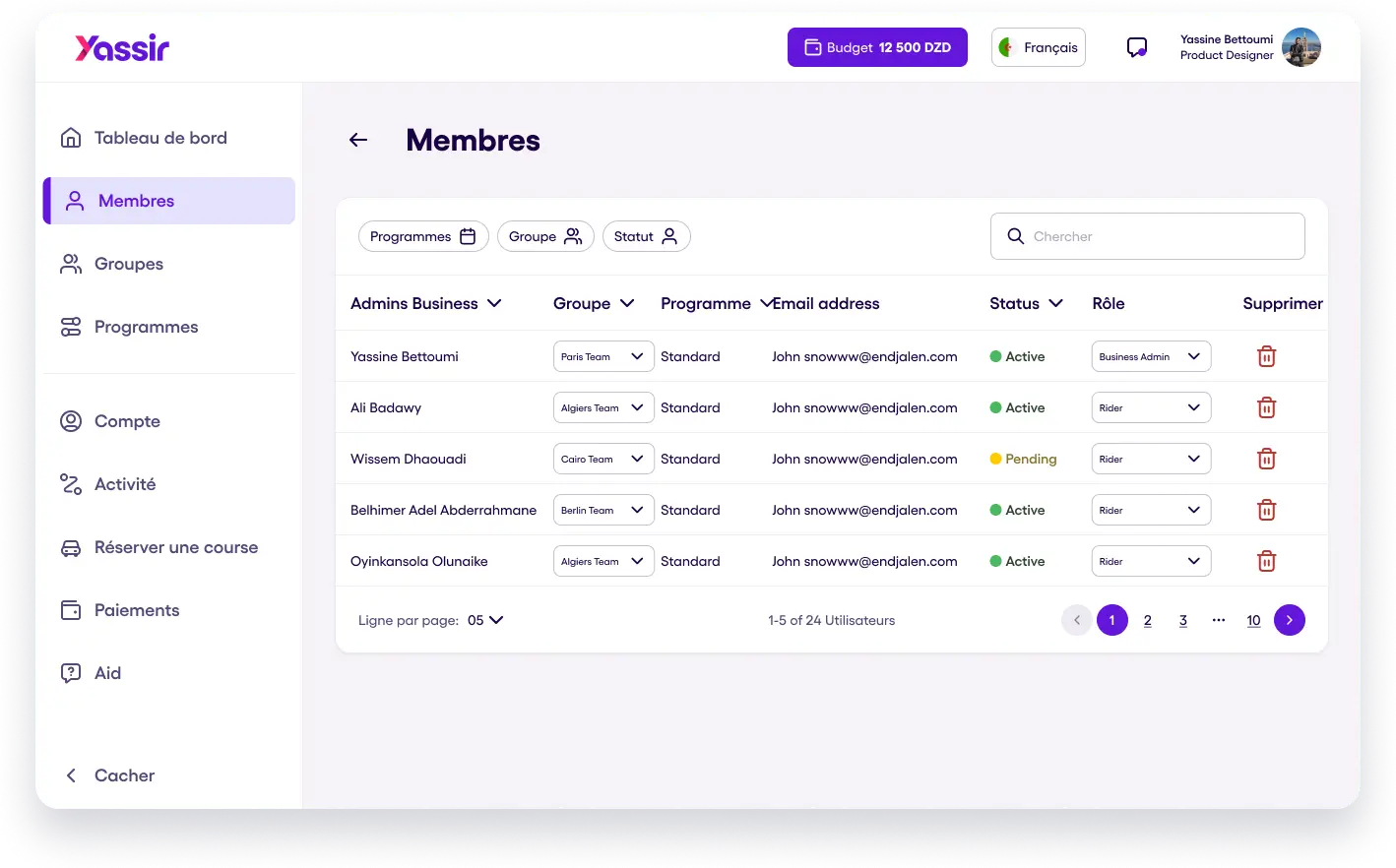Expand Status column header dropdown
This screenshot has height=868, width=1396.
[x=1056, y=303]
